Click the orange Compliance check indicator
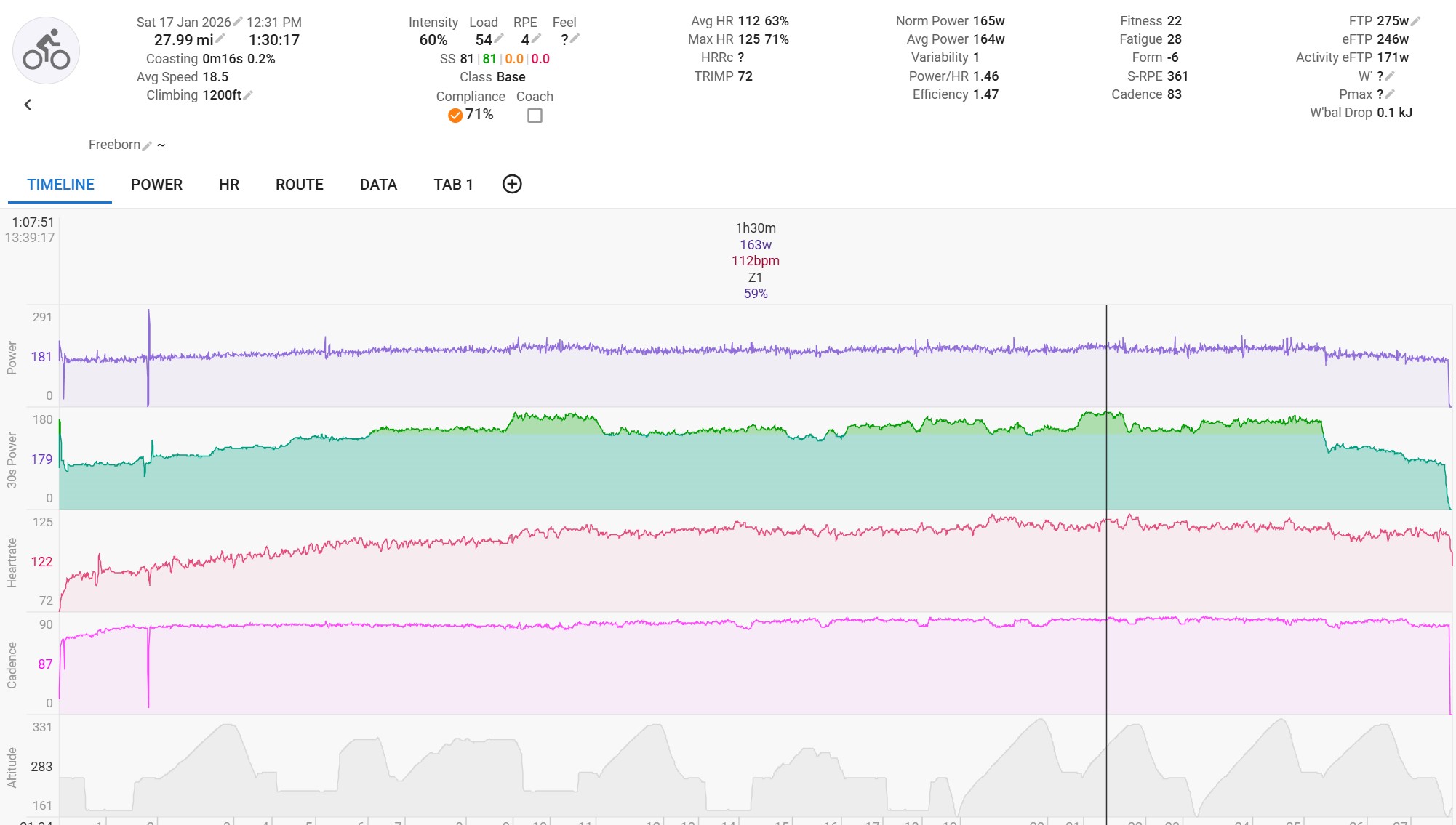The image size is (1456, 825). (x=455, y=116)
